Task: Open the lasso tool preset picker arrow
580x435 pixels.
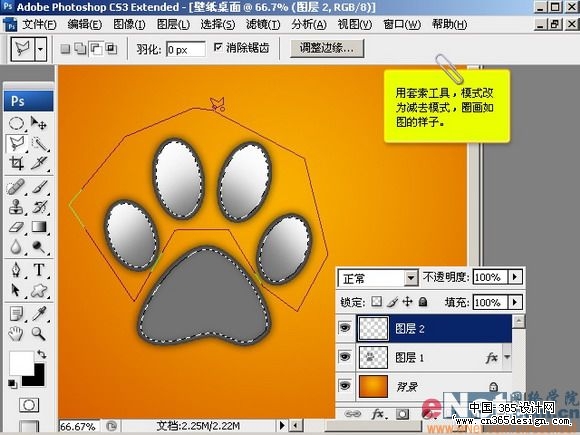Action: [41, 49]
